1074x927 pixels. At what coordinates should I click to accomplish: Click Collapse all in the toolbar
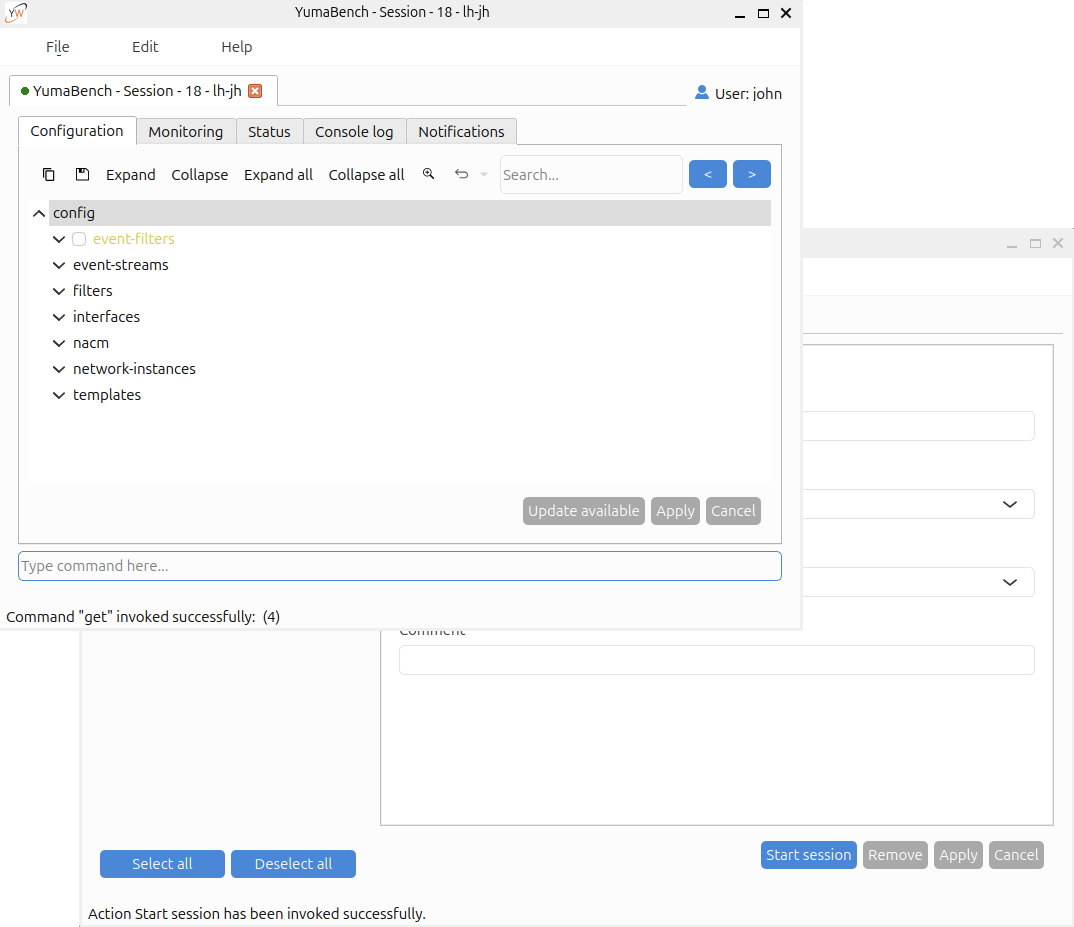(366, 175)
